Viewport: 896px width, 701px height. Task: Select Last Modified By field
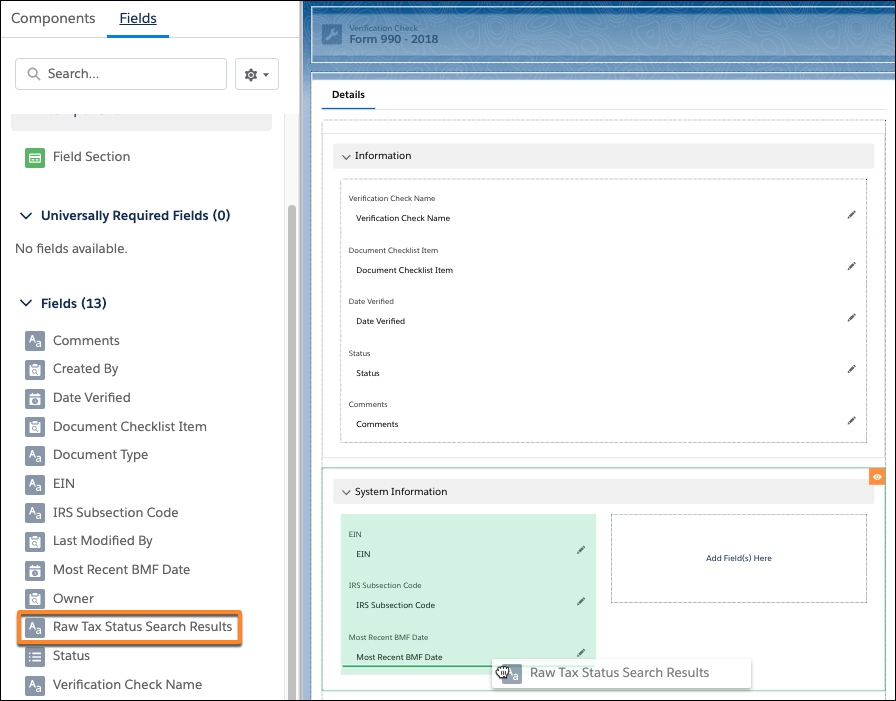[x=102, y=540]
